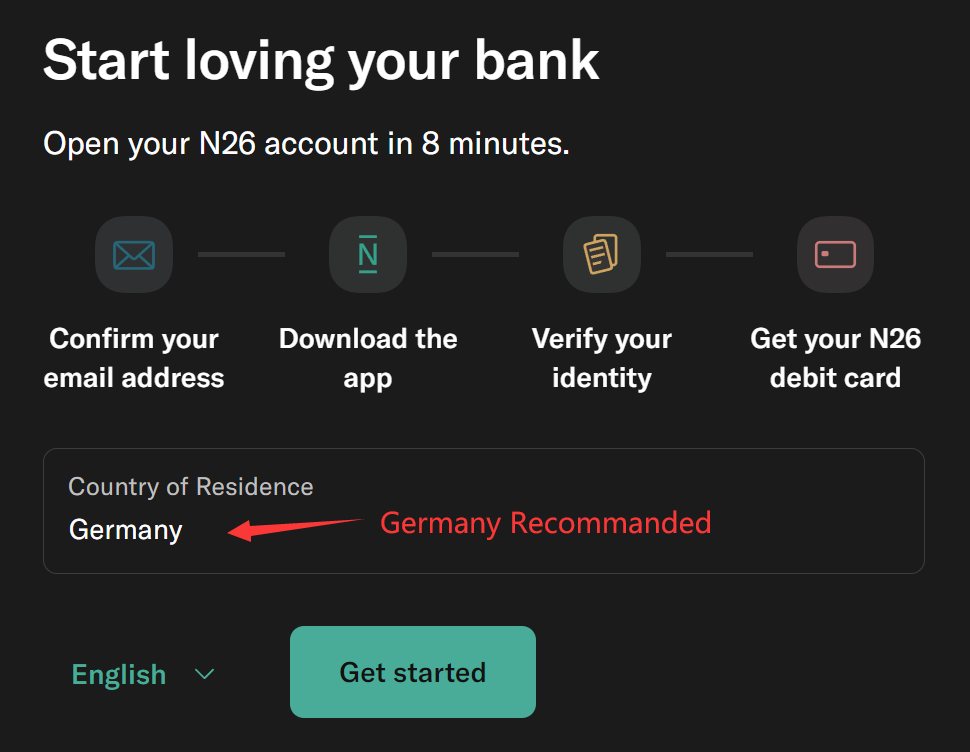This screenshot has height=752, width=970.
Task: Click the "Start loving your bank" heading
Action: 321,60
